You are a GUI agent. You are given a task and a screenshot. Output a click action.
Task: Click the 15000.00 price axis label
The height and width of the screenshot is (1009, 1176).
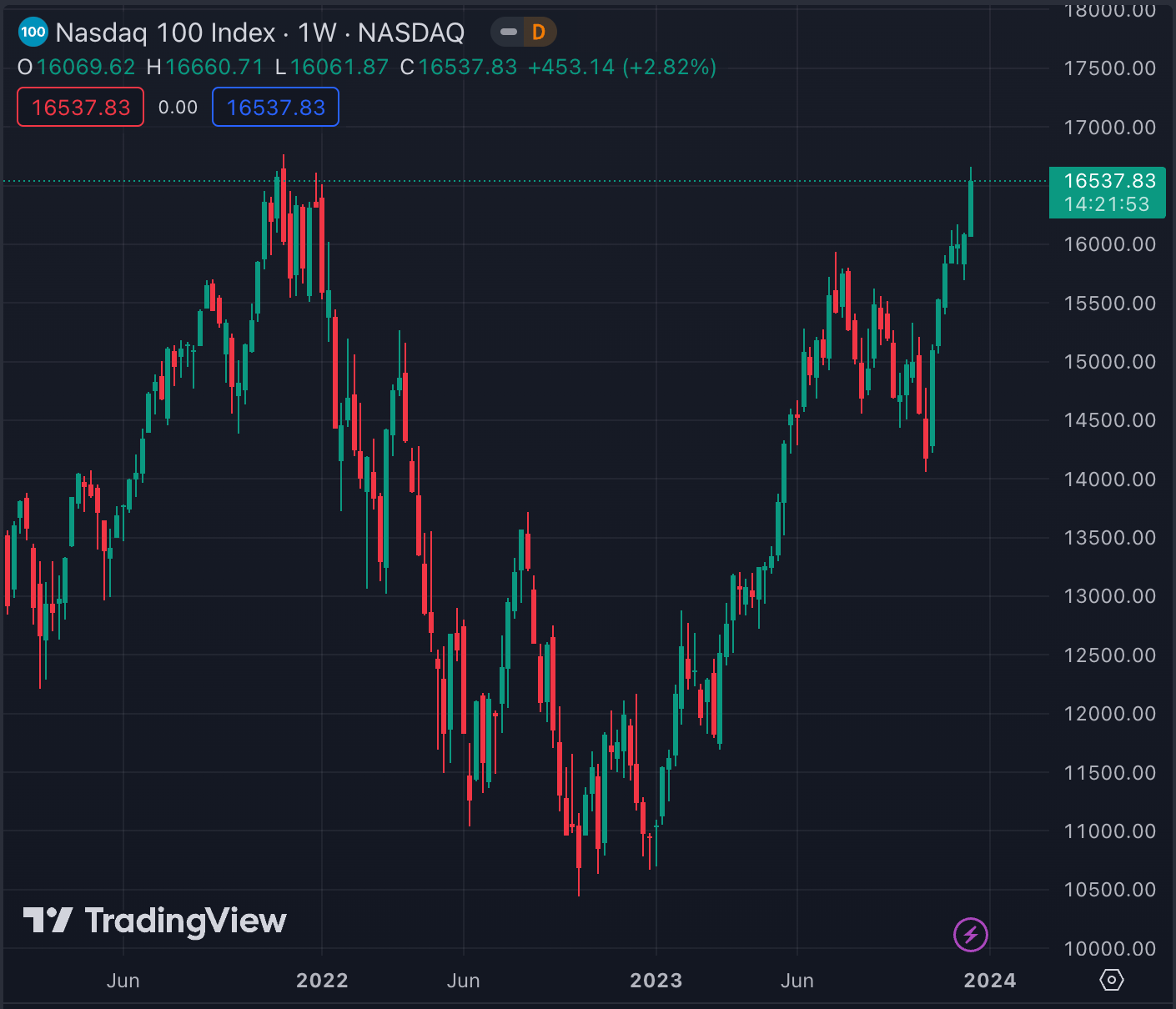coord(1110,362)
